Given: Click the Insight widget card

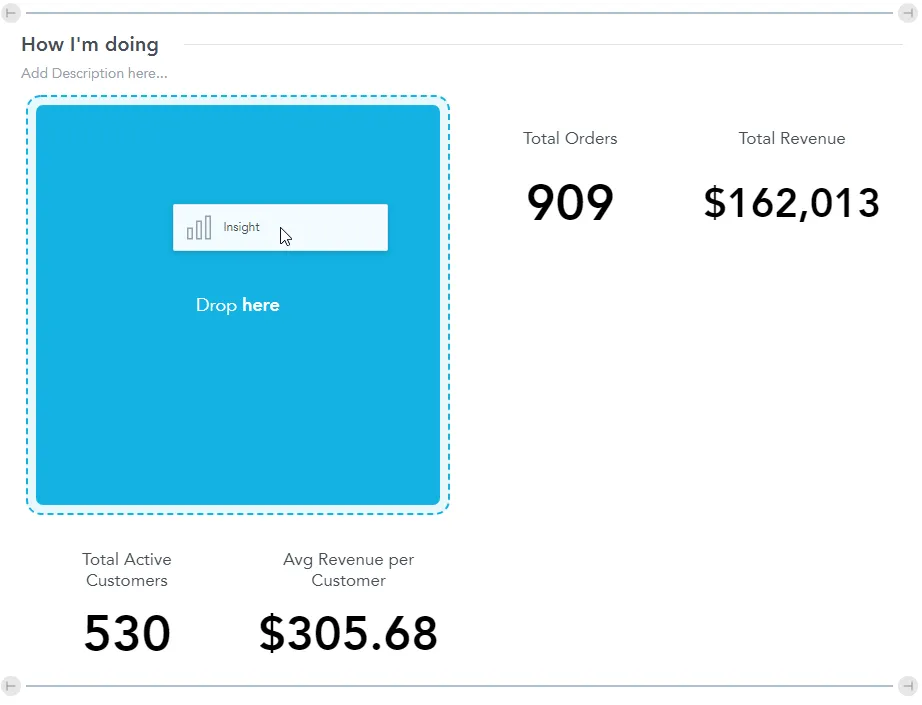Looking at the screenshot, I should [x=280, y=227].
